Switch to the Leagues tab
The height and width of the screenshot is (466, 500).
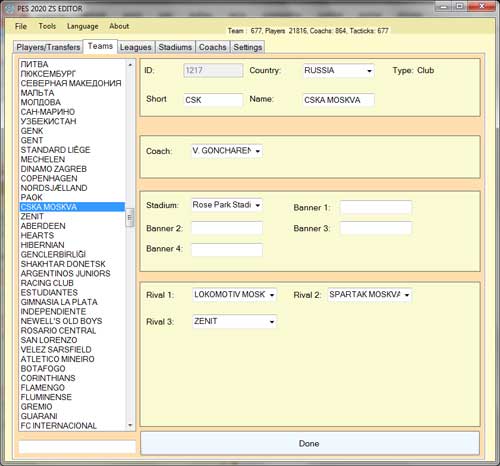136,47
